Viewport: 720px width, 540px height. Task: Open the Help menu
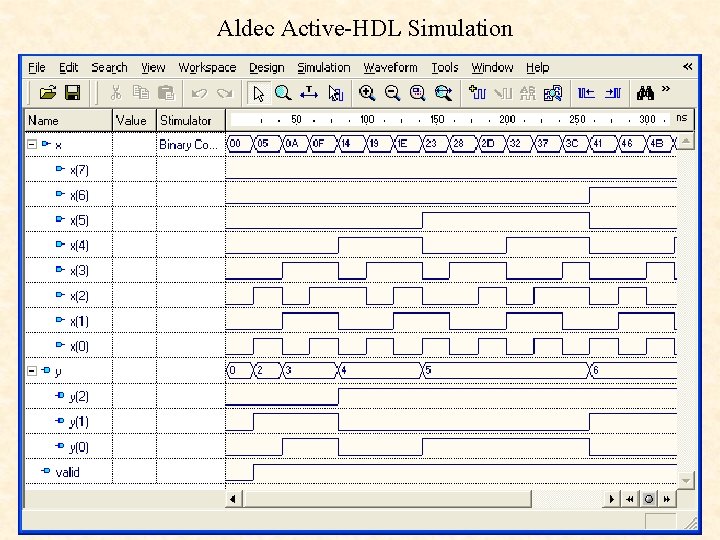point(538,68)
